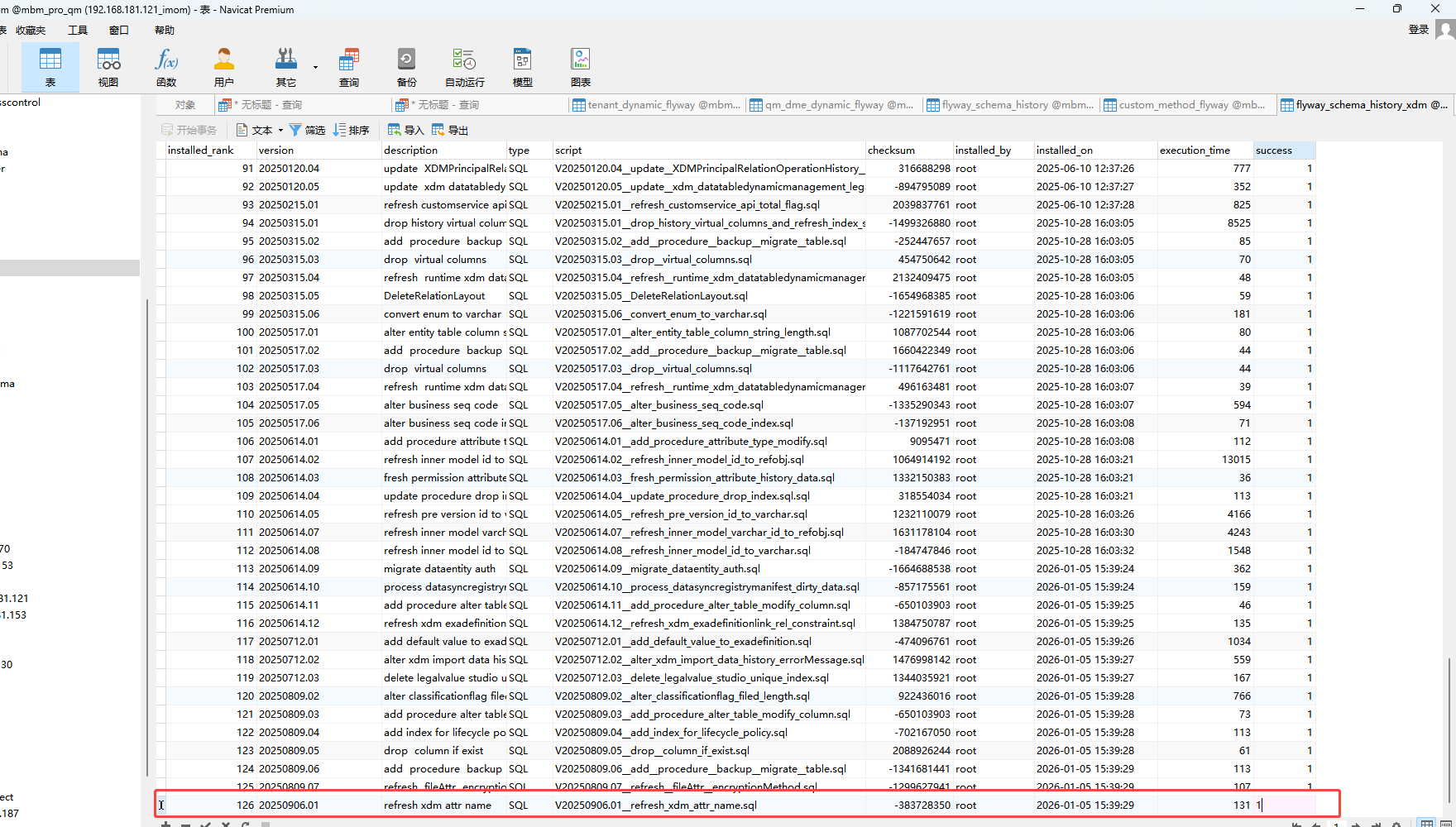Viewport: 1456px width, 827px height.
Task: Click the 排序 (Sort) button
Action: tap(351, 130)
